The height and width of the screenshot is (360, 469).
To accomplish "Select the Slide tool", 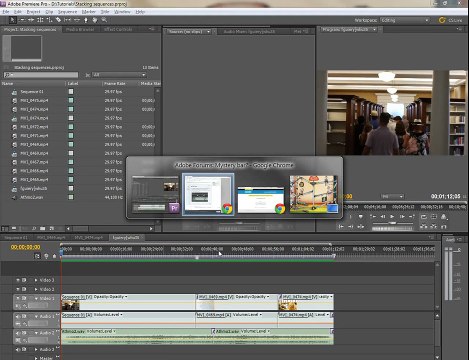I will [77, 20].
